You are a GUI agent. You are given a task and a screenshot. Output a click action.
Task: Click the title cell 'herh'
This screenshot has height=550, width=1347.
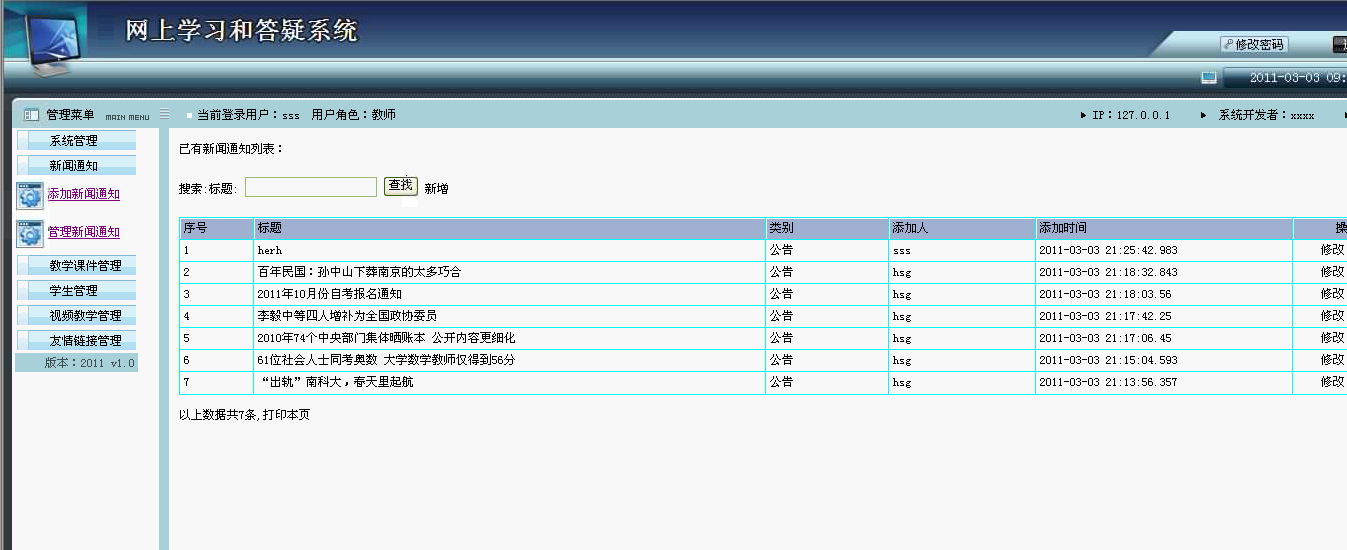pyautogui.click(x=270, y=250)
